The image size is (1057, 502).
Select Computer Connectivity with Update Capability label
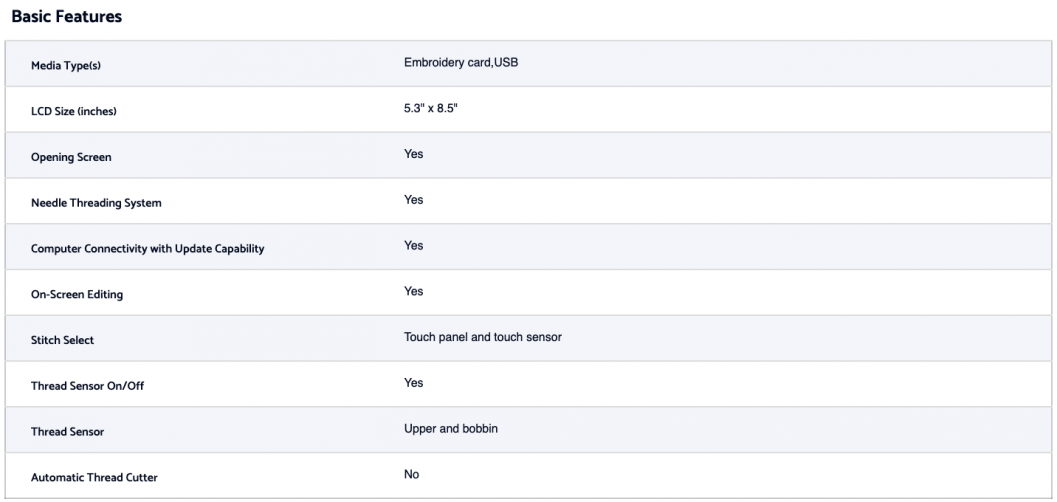tap(148, 249)
